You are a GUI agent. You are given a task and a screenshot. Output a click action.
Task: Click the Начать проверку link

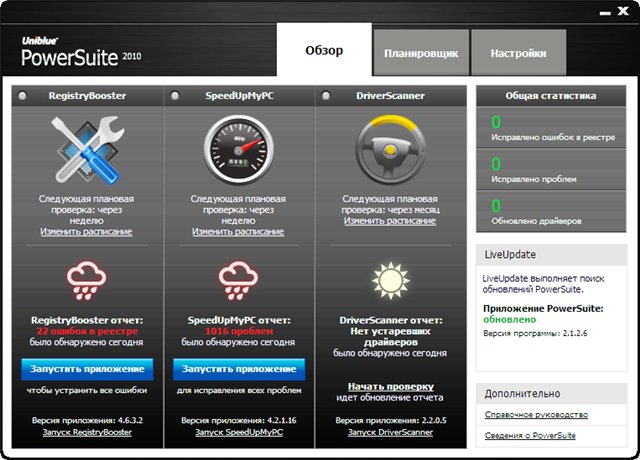[391, 386]
